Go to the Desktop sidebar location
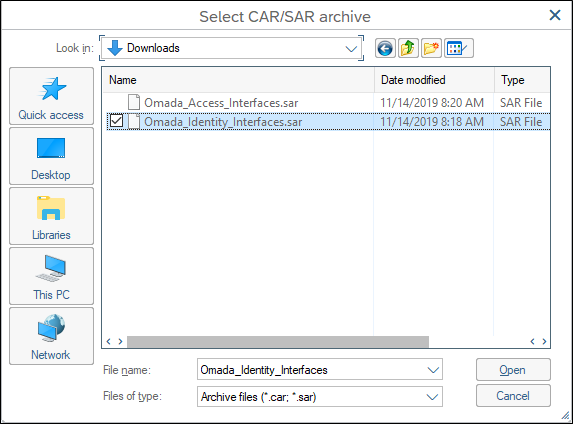573x424 pixels. (51, 156)
